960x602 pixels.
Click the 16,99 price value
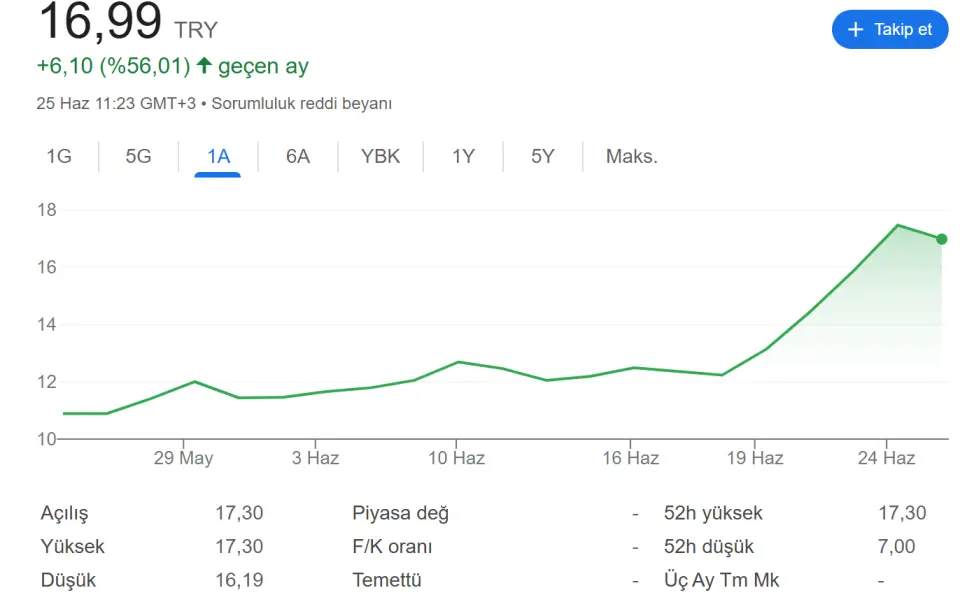pos(100,21)
